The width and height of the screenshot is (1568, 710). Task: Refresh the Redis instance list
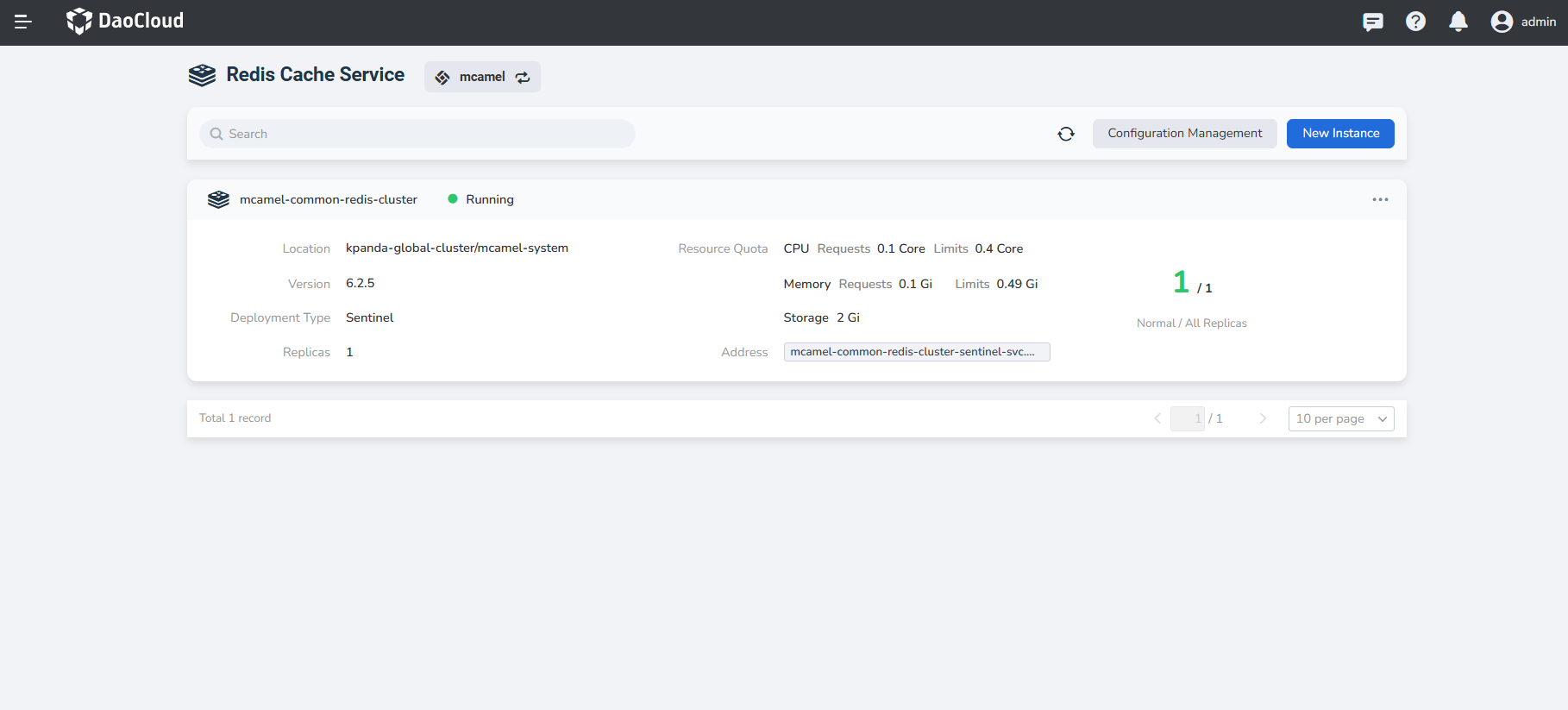tap(1066, 134)
